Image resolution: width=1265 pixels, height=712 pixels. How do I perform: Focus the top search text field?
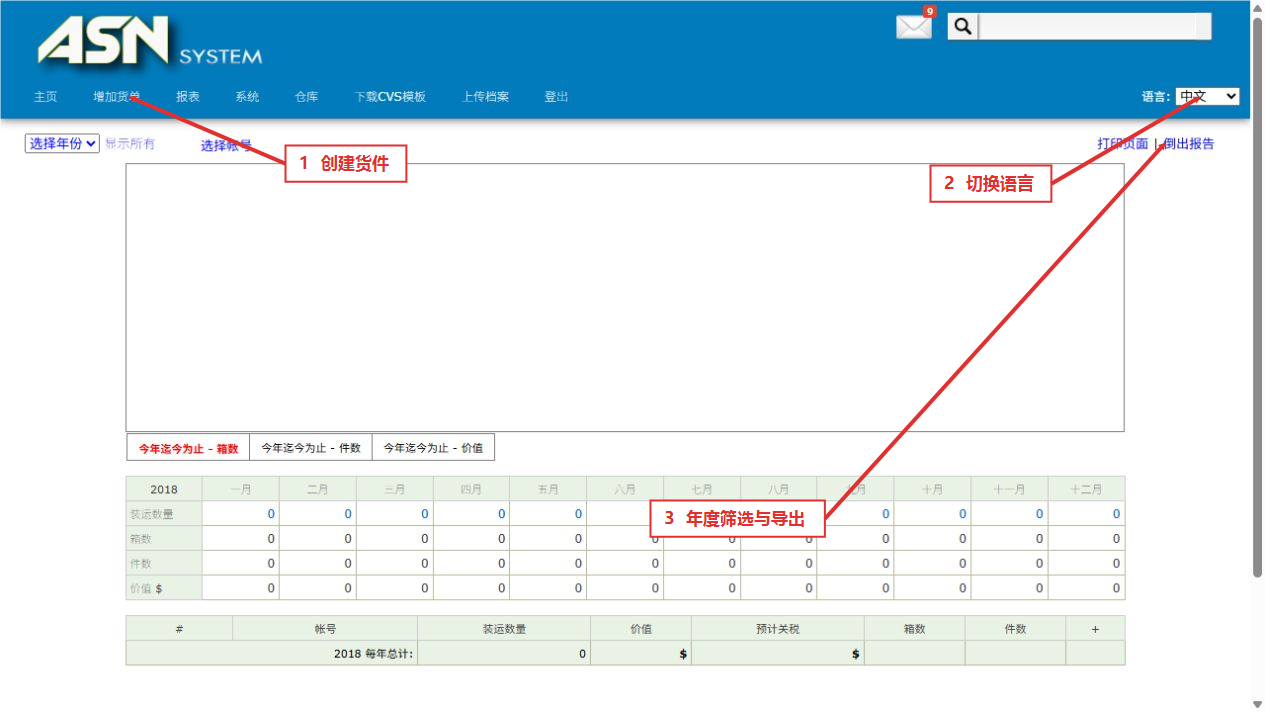1094,27
